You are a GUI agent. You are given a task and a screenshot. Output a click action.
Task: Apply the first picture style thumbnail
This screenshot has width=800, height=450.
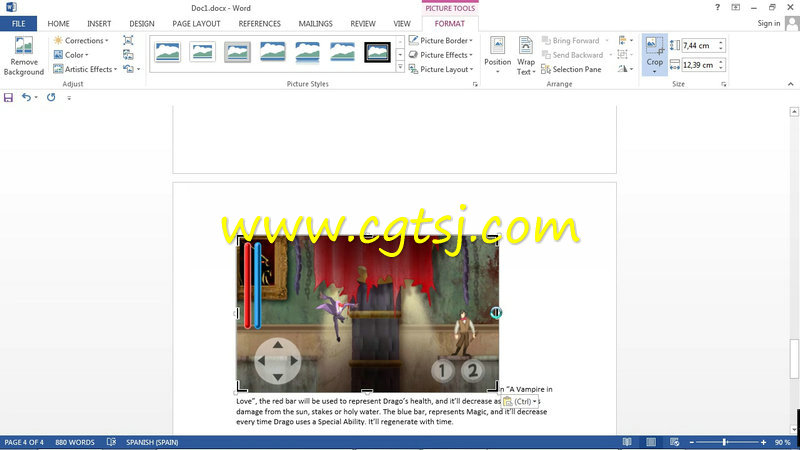click(167, 52)
